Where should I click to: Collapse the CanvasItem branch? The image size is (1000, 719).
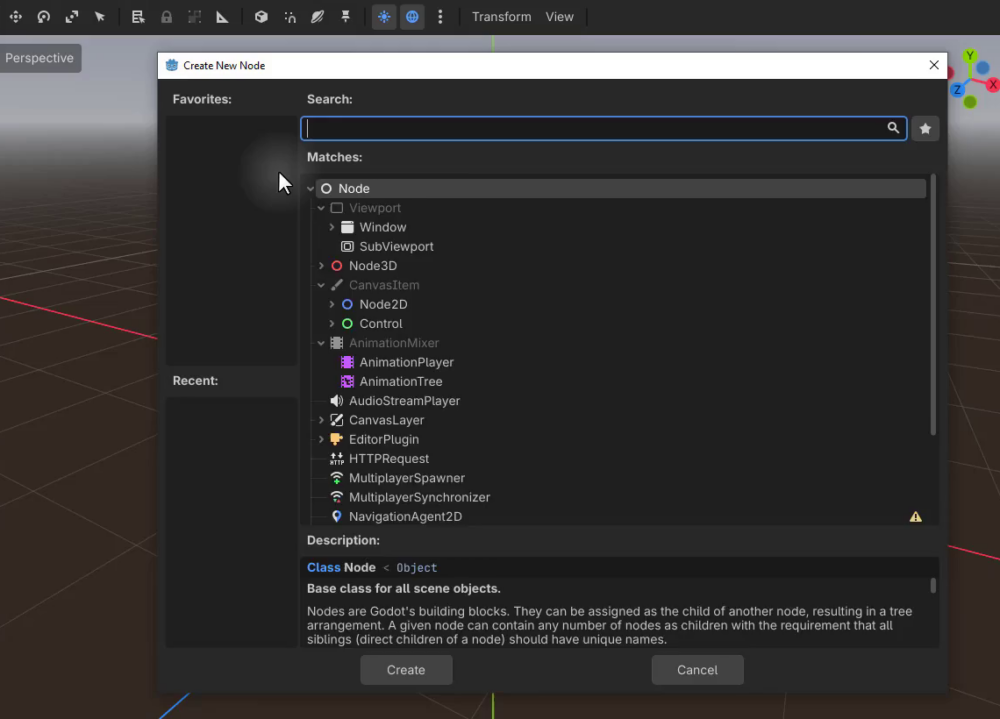click(321, 285)
